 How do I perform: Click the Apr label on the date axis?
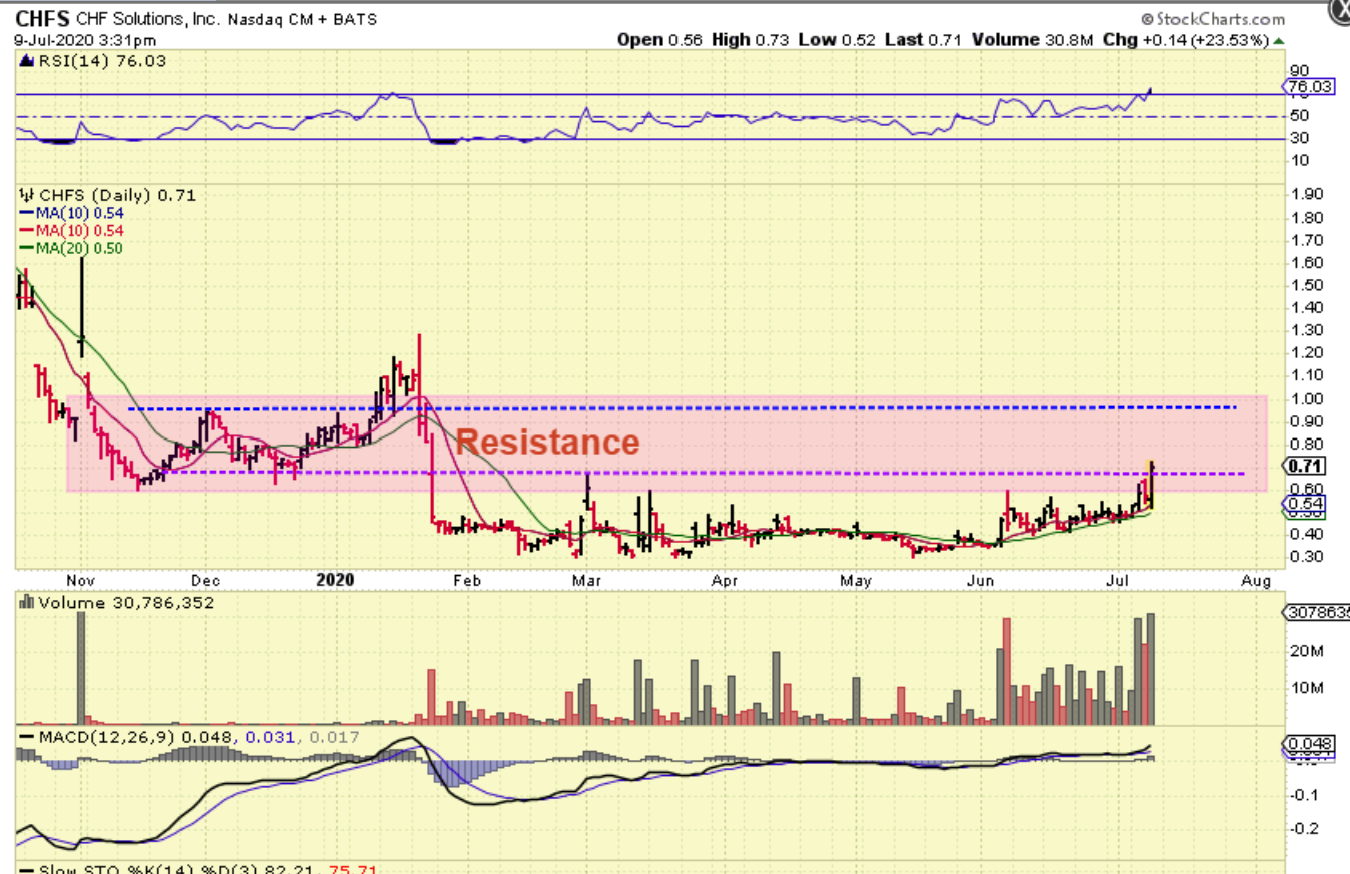tap(724, 579)
